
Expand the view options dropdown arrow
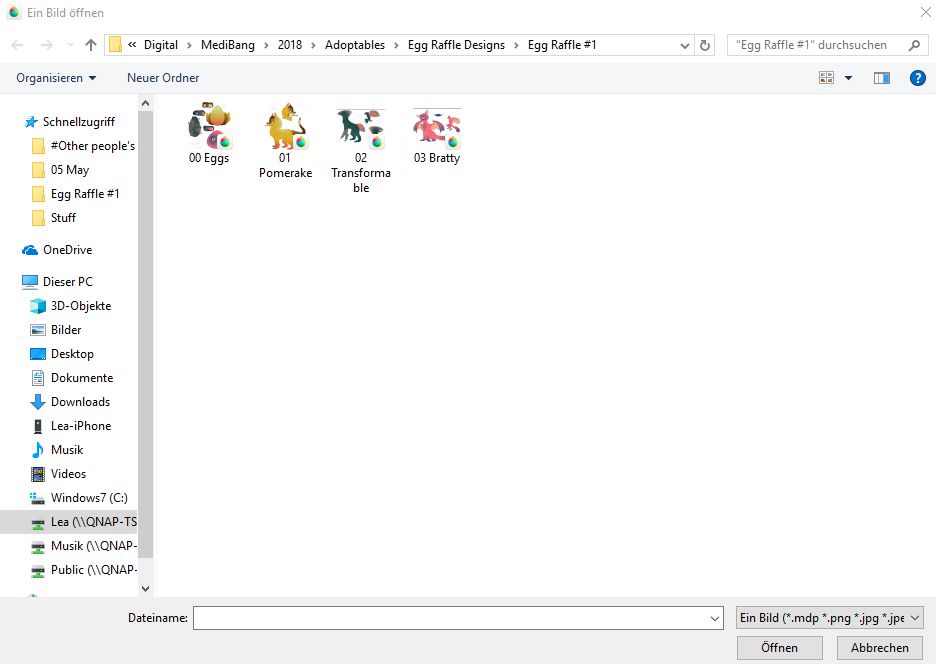(849, 78)
